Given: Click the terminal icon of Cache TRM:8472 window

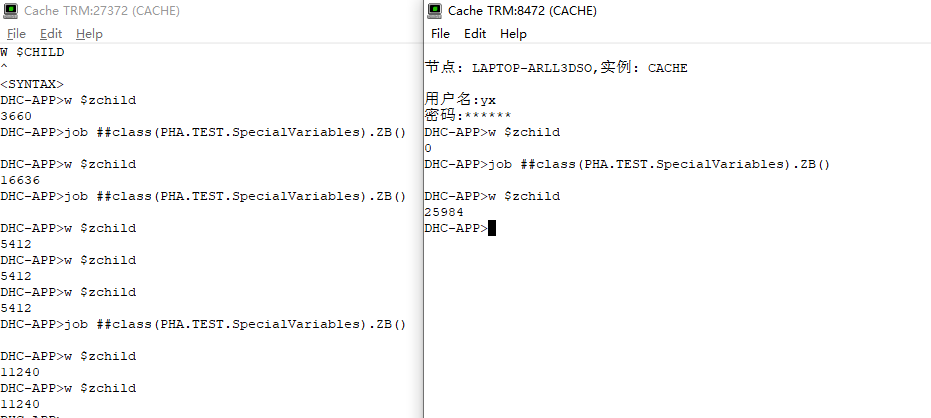Looking at the screenshot, I should (435, 10).
